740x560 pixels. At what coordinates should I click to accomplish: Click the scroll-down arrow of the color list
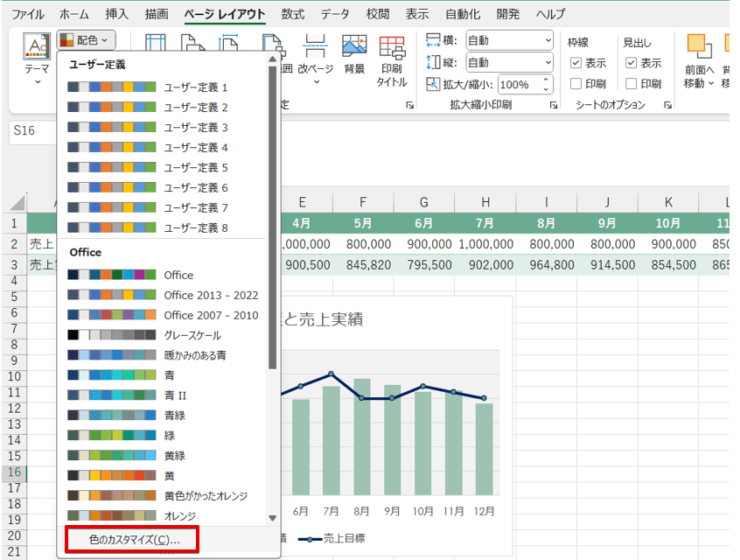click(273, 517)
